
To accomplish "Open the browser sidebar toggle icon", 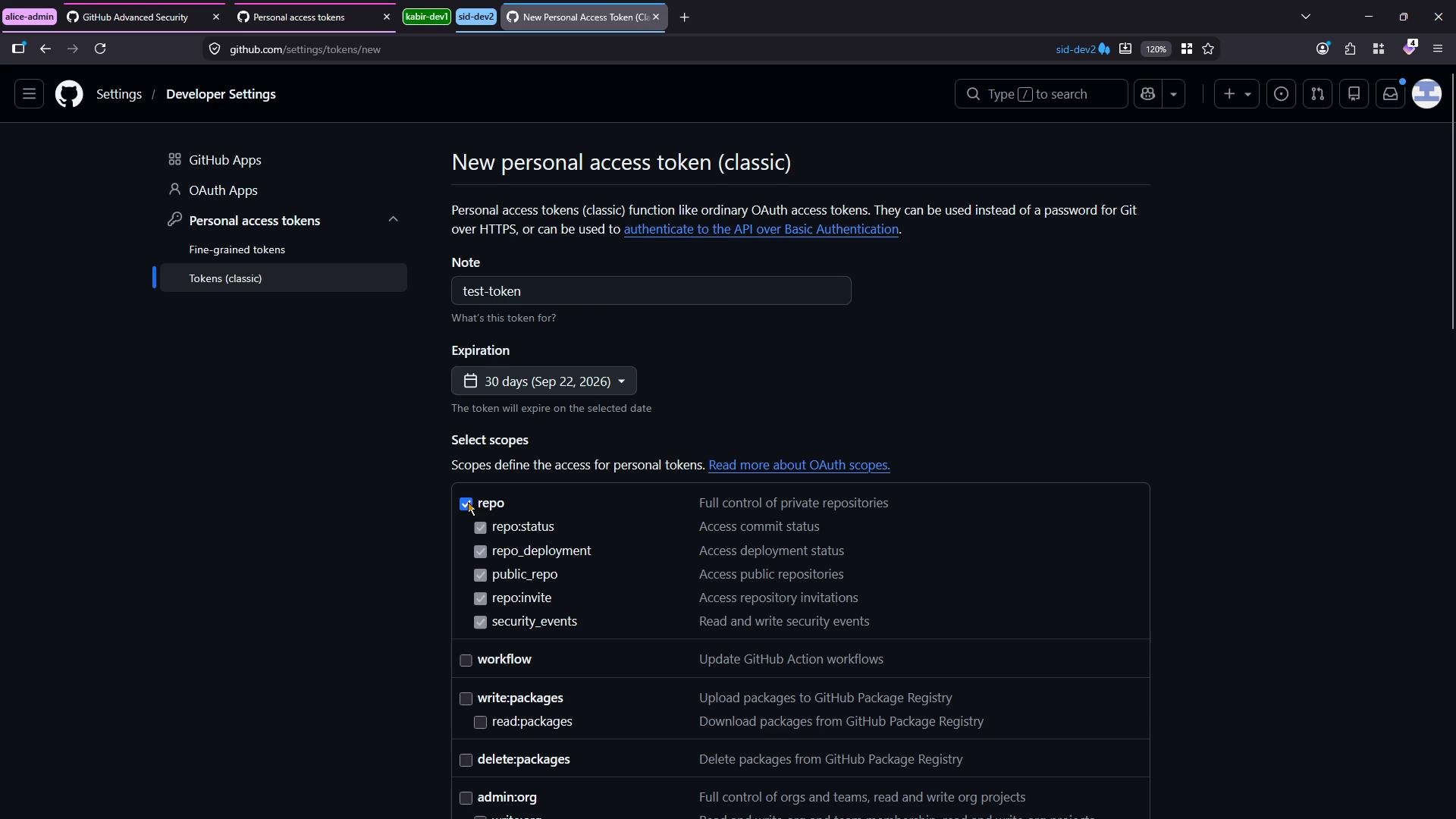I will [19, 49].
